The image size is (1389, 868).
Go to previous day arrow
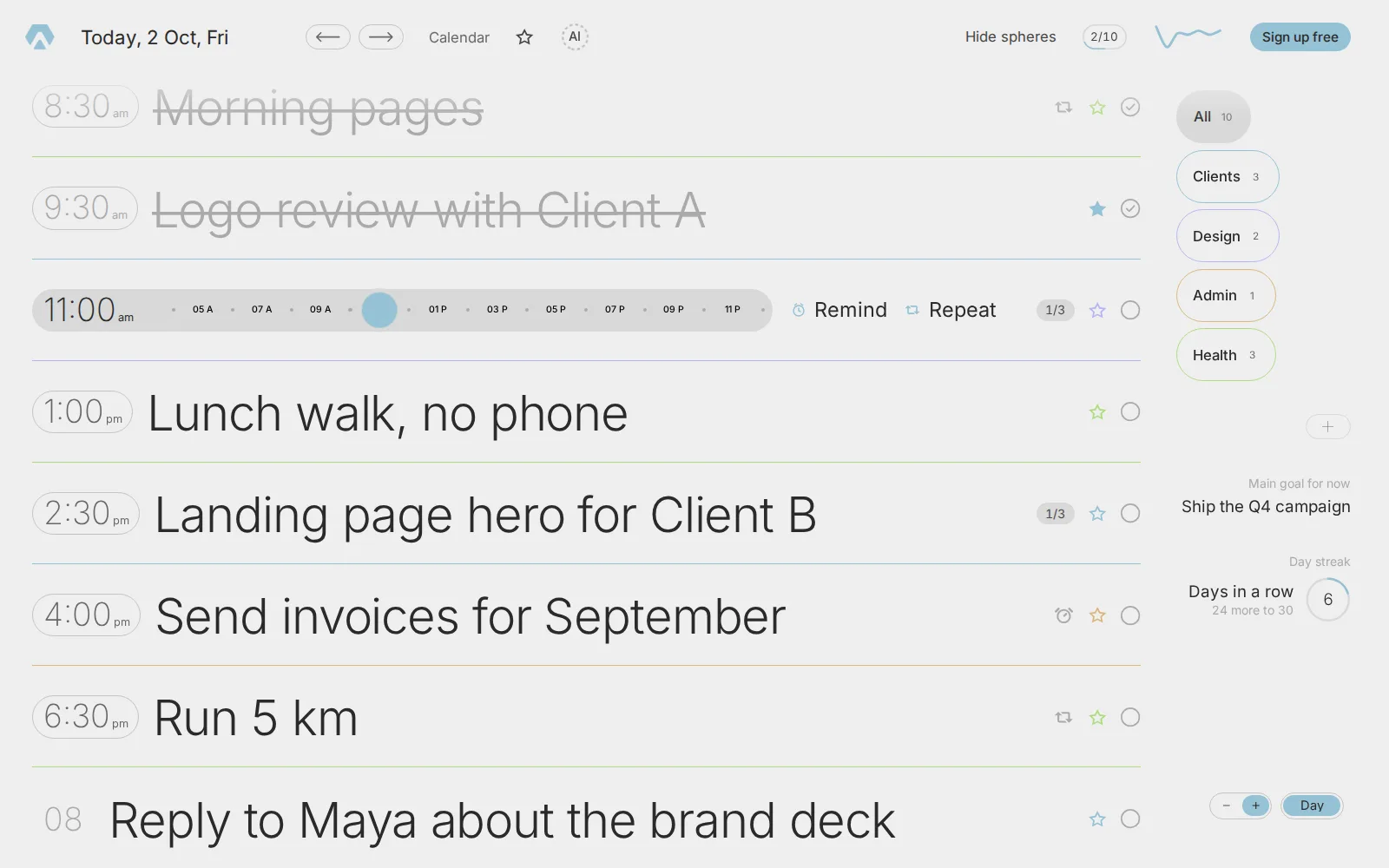[328, 36]
